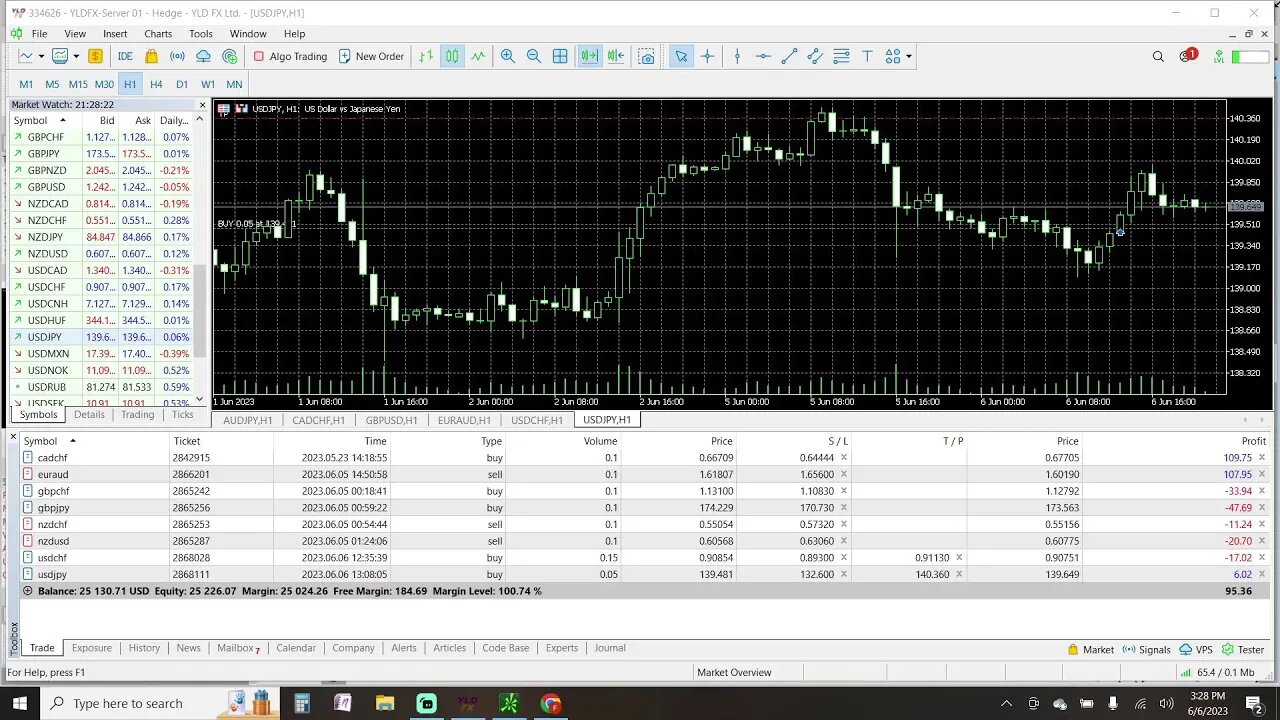This screenshot has height=720, width=1280.
Task: Expand the balance summary row
Action: click(28, 591)
